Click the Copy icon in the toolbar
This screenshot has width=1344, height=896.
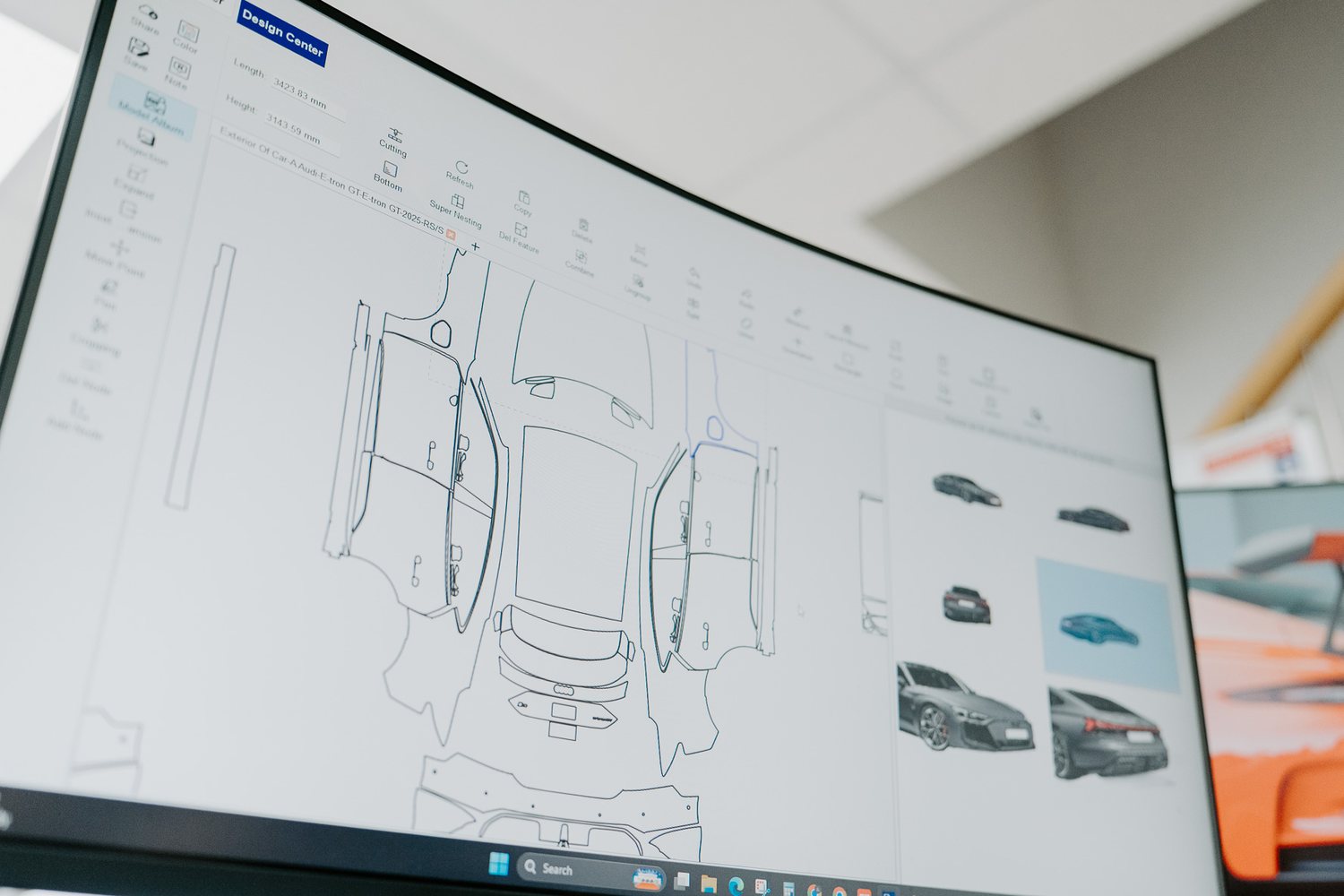point(524,197)
